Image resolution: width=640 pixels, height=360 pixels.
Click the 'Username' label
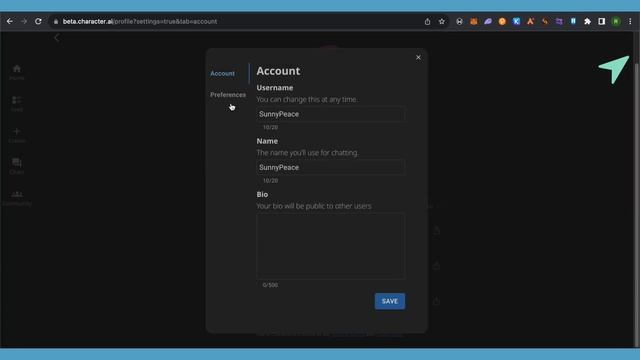[x=275, y=88]
